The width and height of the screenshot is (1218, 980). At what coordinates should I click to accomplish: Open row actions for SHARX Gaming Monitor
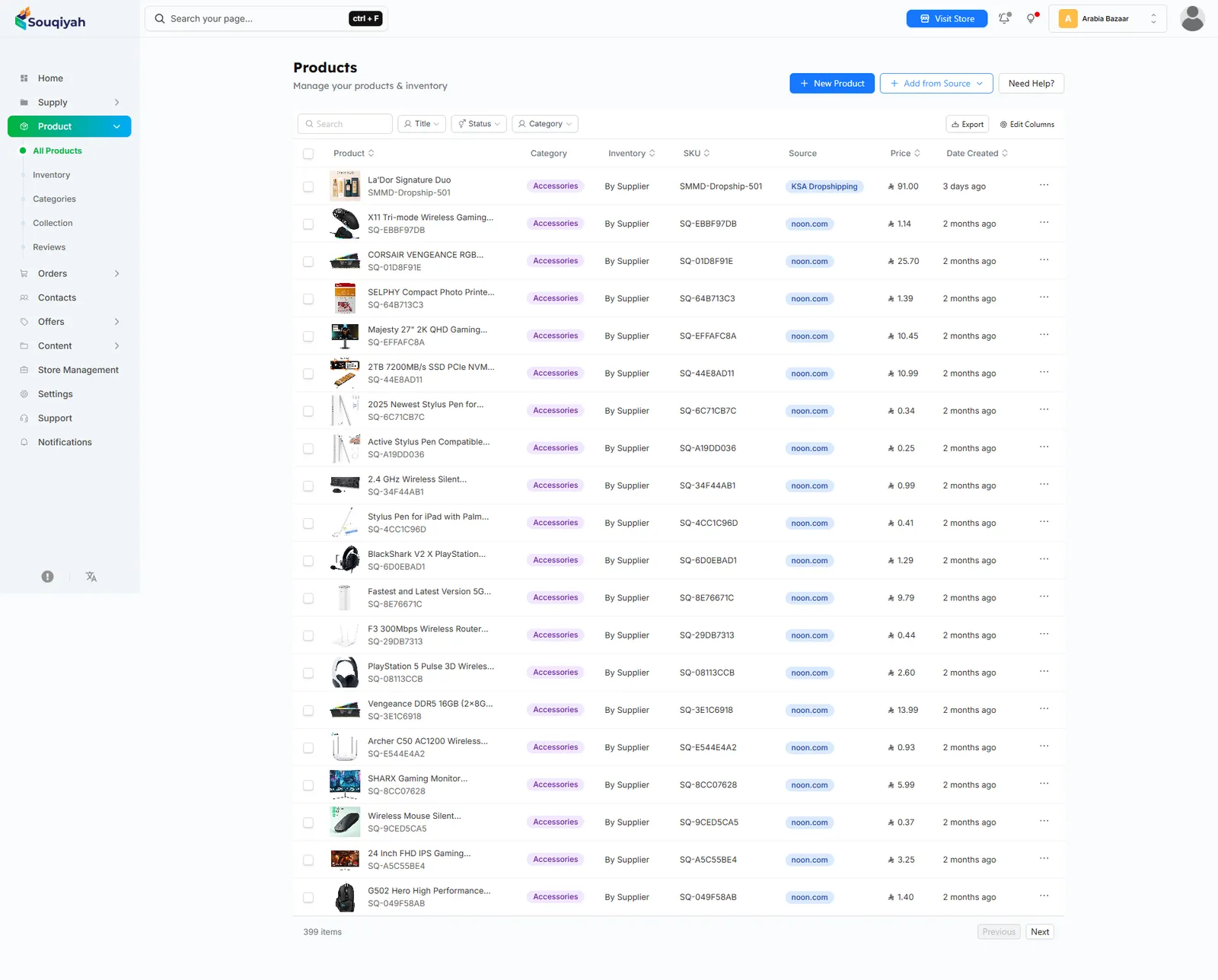pyautogui.click(x=1044, y=784)
